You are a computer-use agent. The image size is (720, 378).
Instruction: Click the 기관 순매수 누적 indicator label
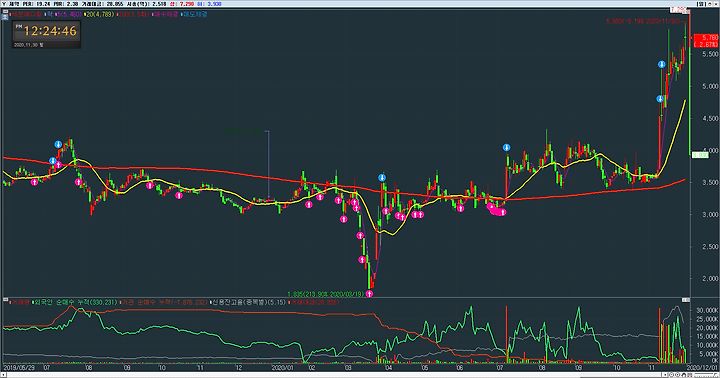[x=163, y=302]
